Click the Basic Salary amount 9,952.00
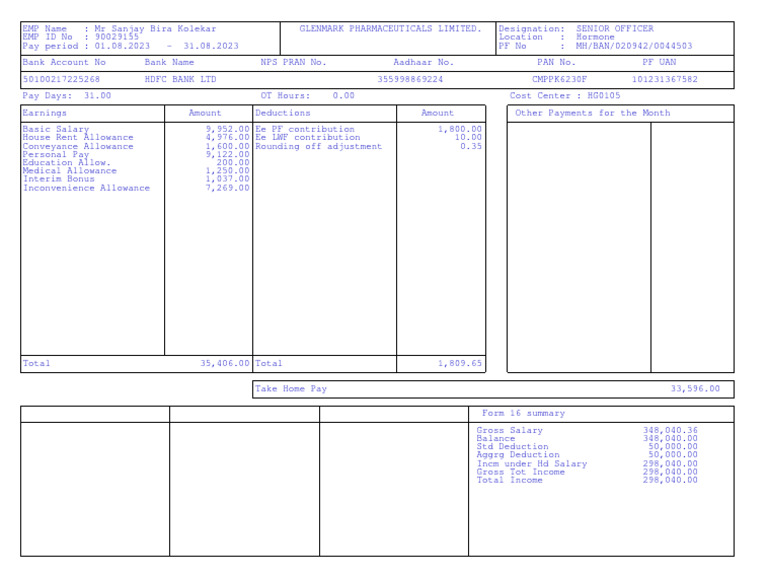 (x=228, y=129)
